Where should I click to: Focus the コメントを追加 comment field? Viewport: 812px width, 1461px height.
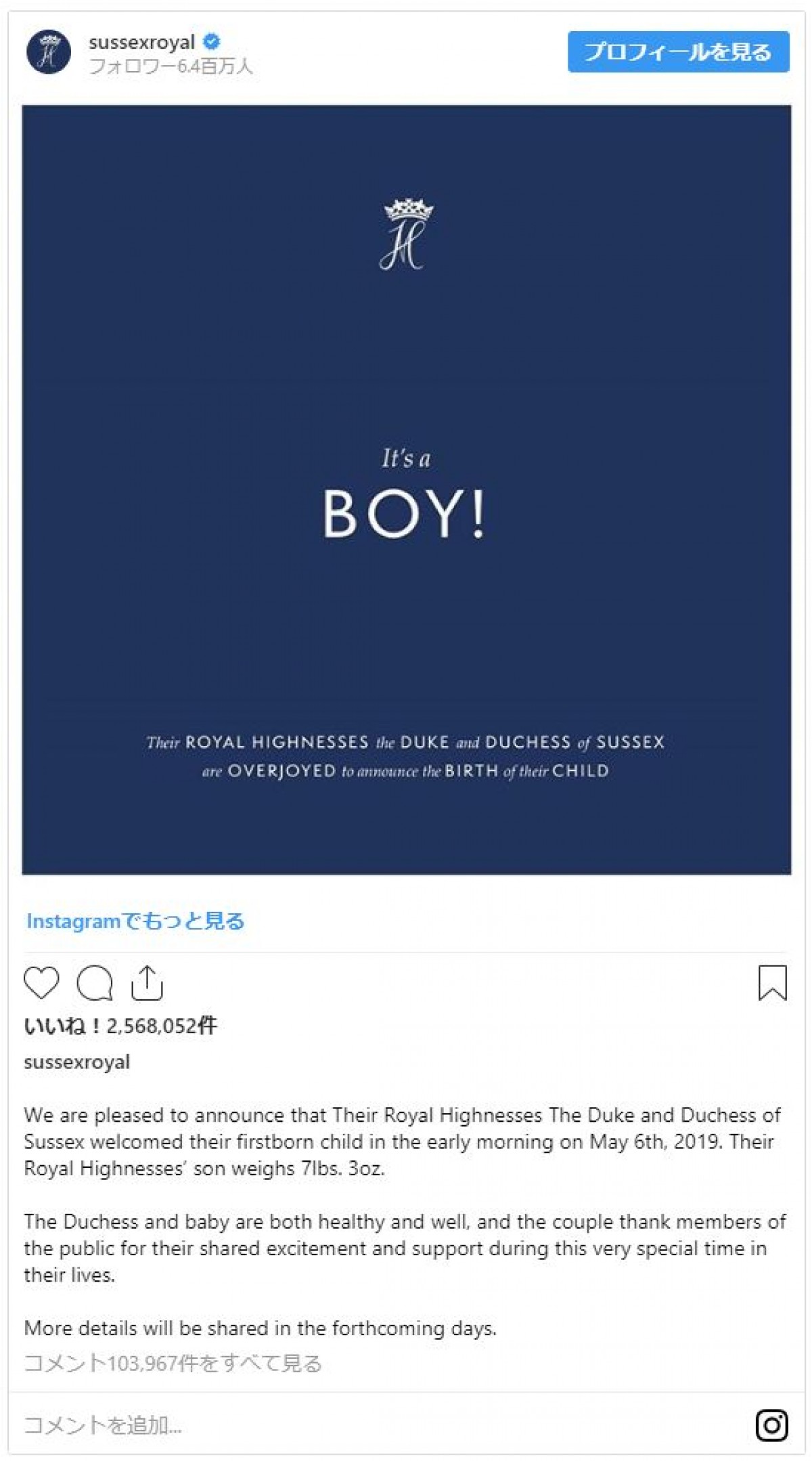[271, 1425]
